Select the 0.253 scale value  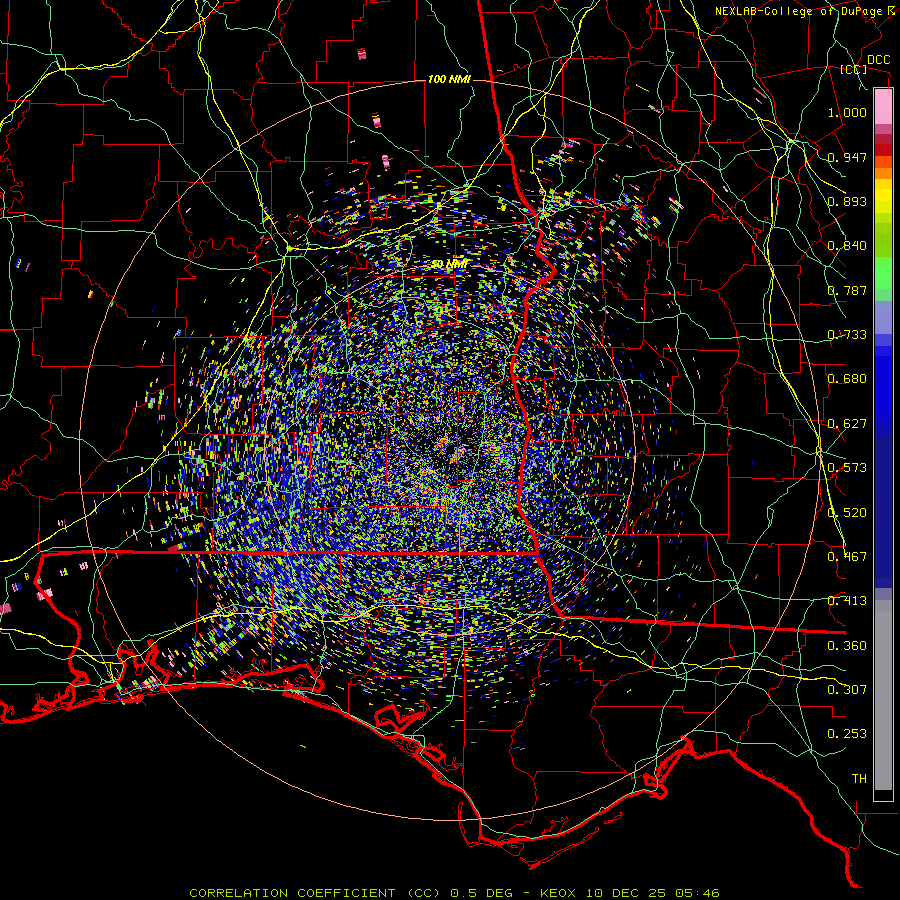click(x=847, y=734)
